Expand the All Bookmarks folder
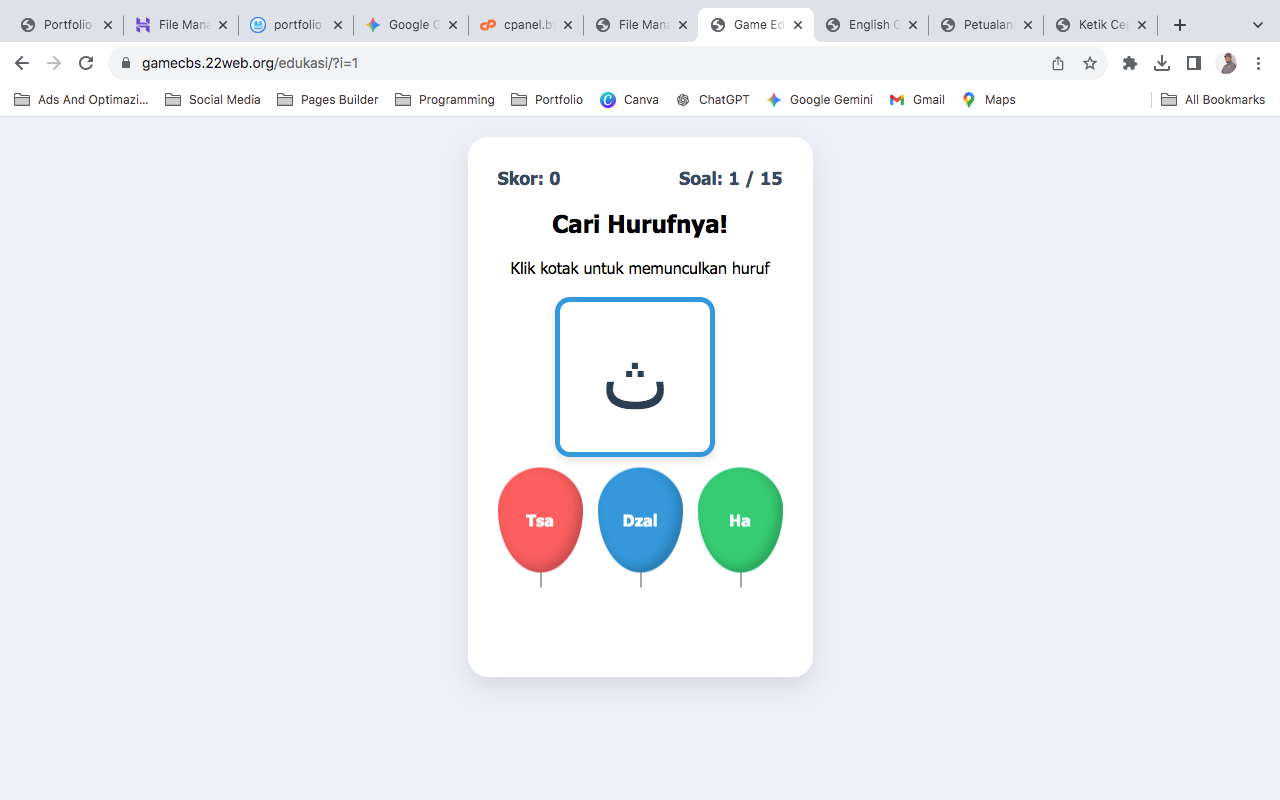The height and width of the screenshot is (800, 1280). tap(1213, 99)
